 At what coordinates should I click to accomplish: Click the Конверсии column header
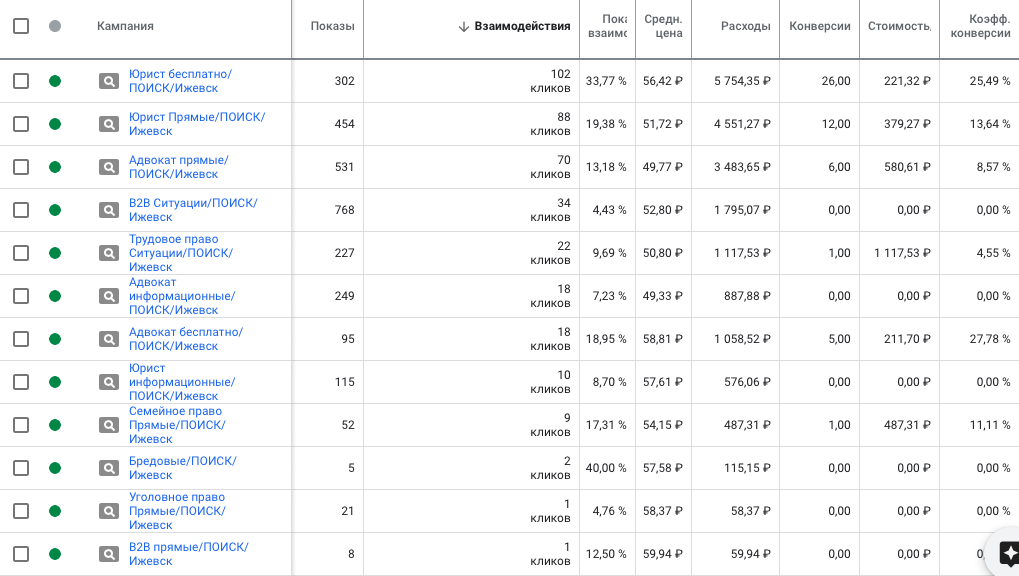click(819, 26)
